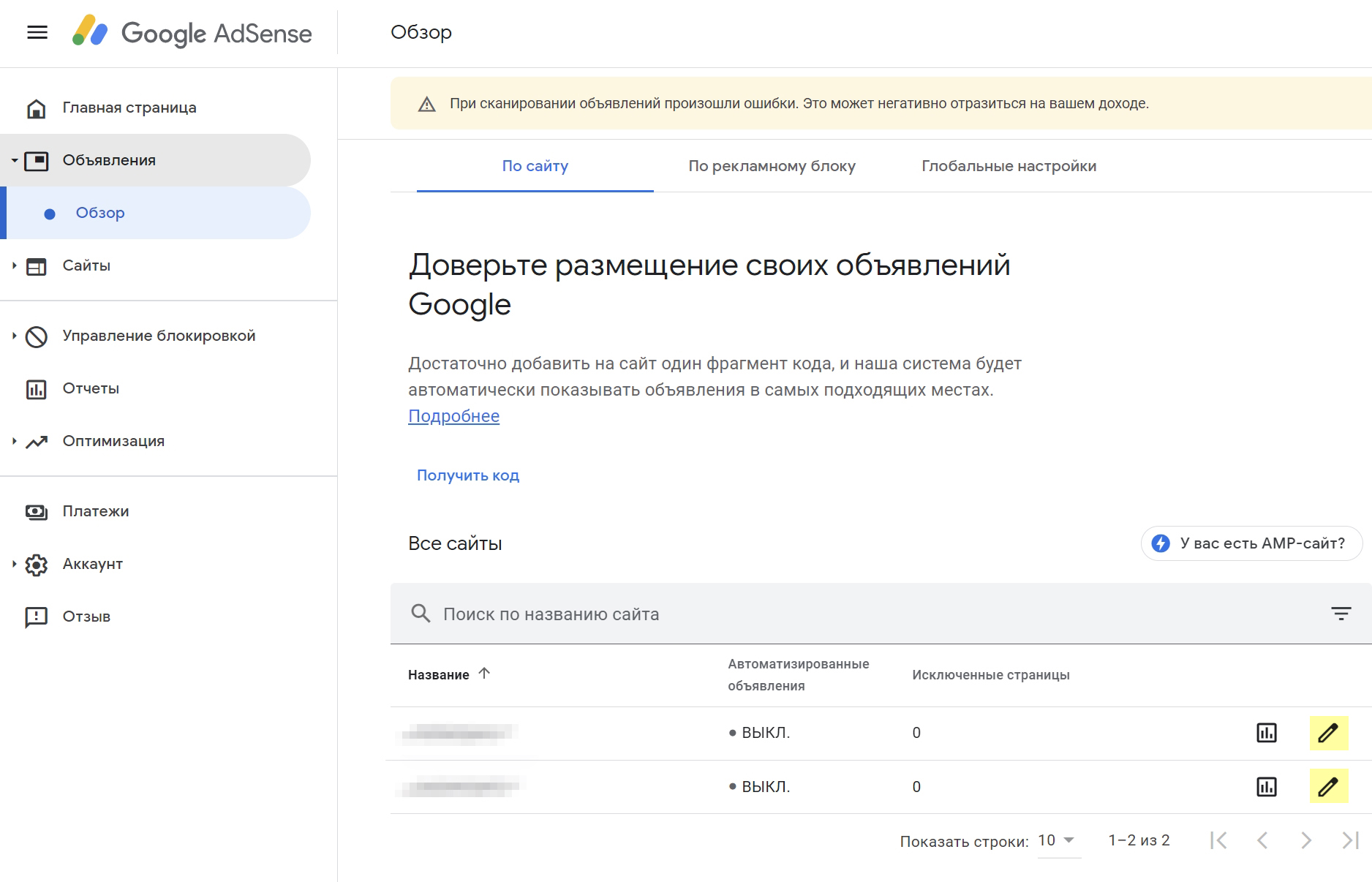The image size is (1372, 882).
Task: Click the warning triangle icon in banner
Action: 426,104
